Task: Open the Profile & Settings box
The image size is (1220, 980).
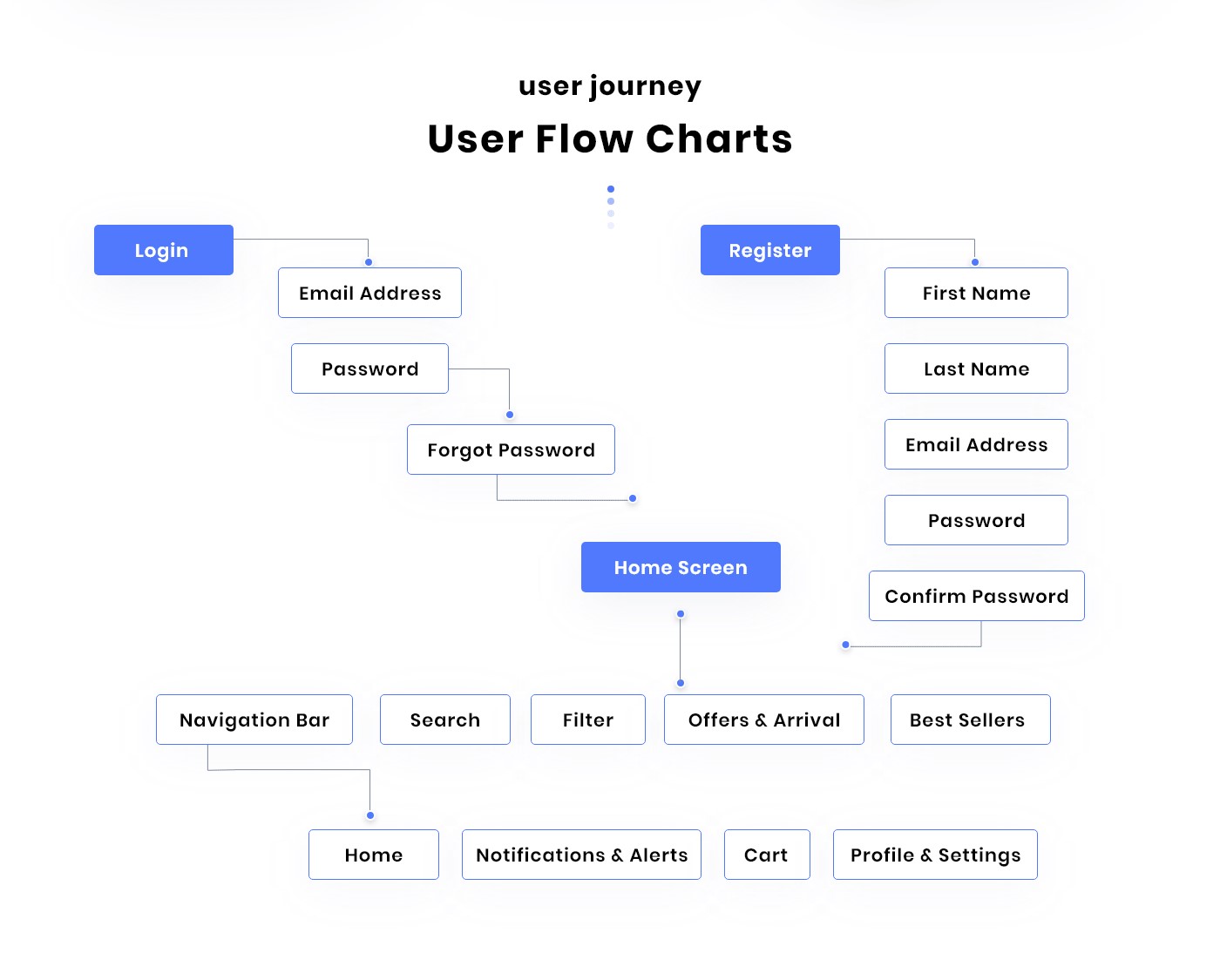Action: pyautogui.click(x=935, y=855)
